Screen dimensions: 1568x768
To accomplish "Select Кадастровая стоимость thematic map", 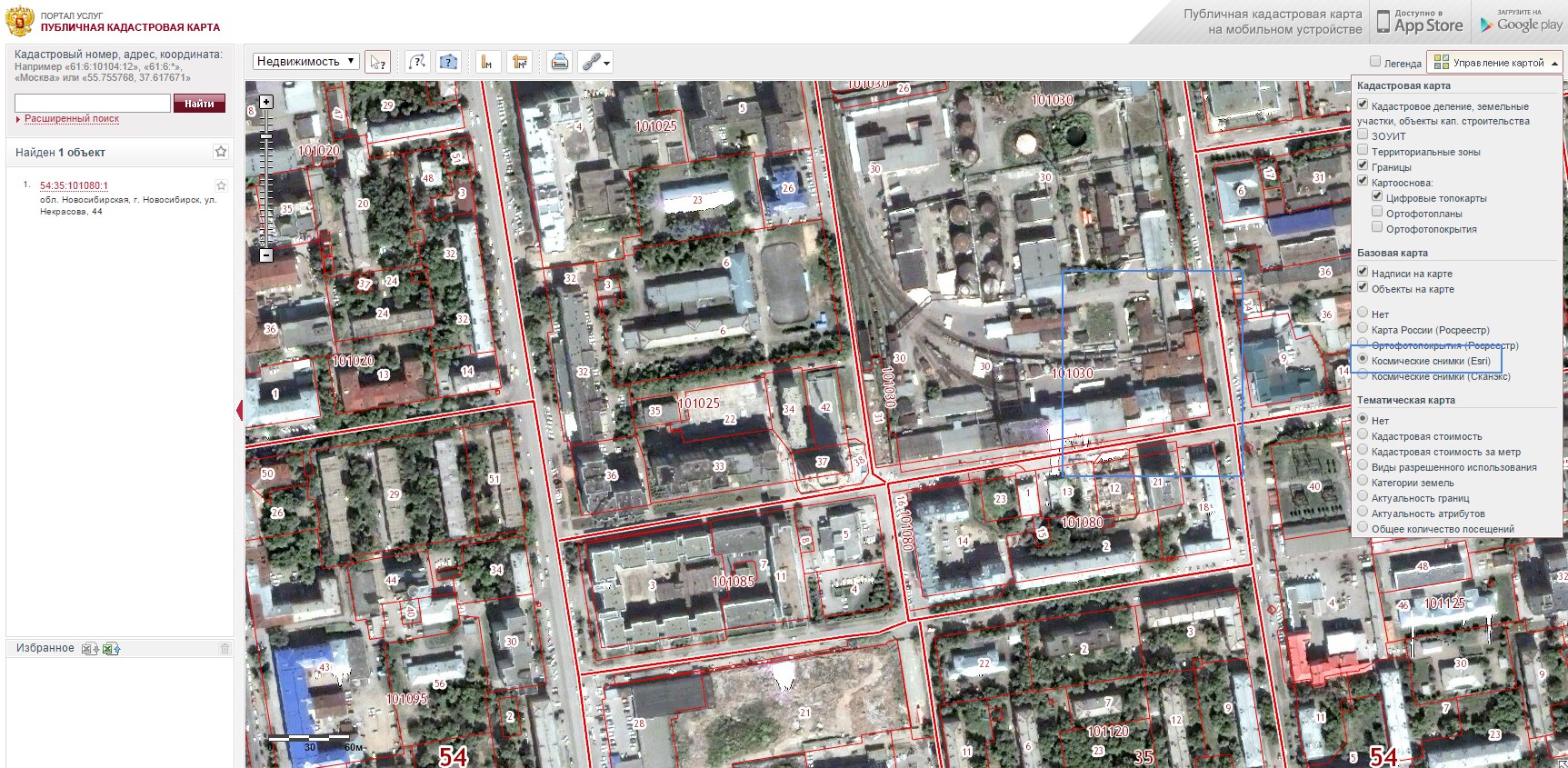I will [x=1363, y=434].
